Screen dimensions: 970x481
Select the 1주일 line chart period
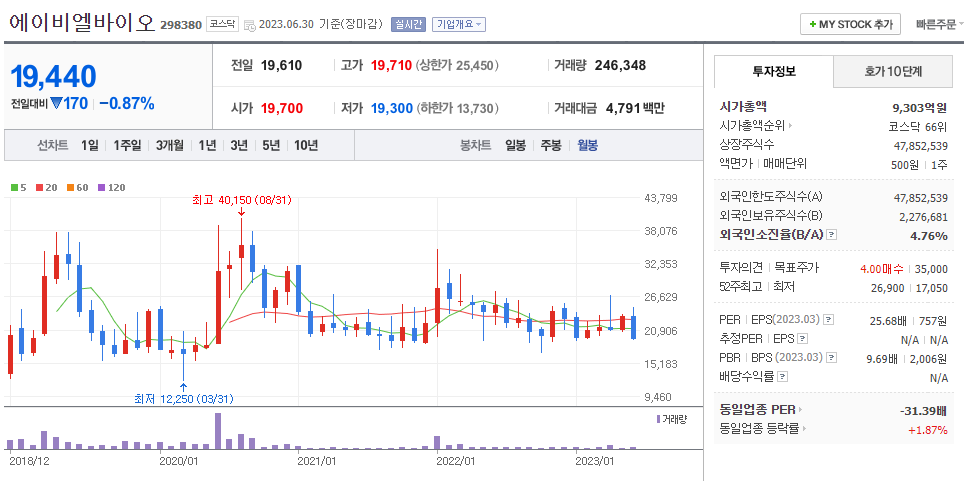coord(127,145)
